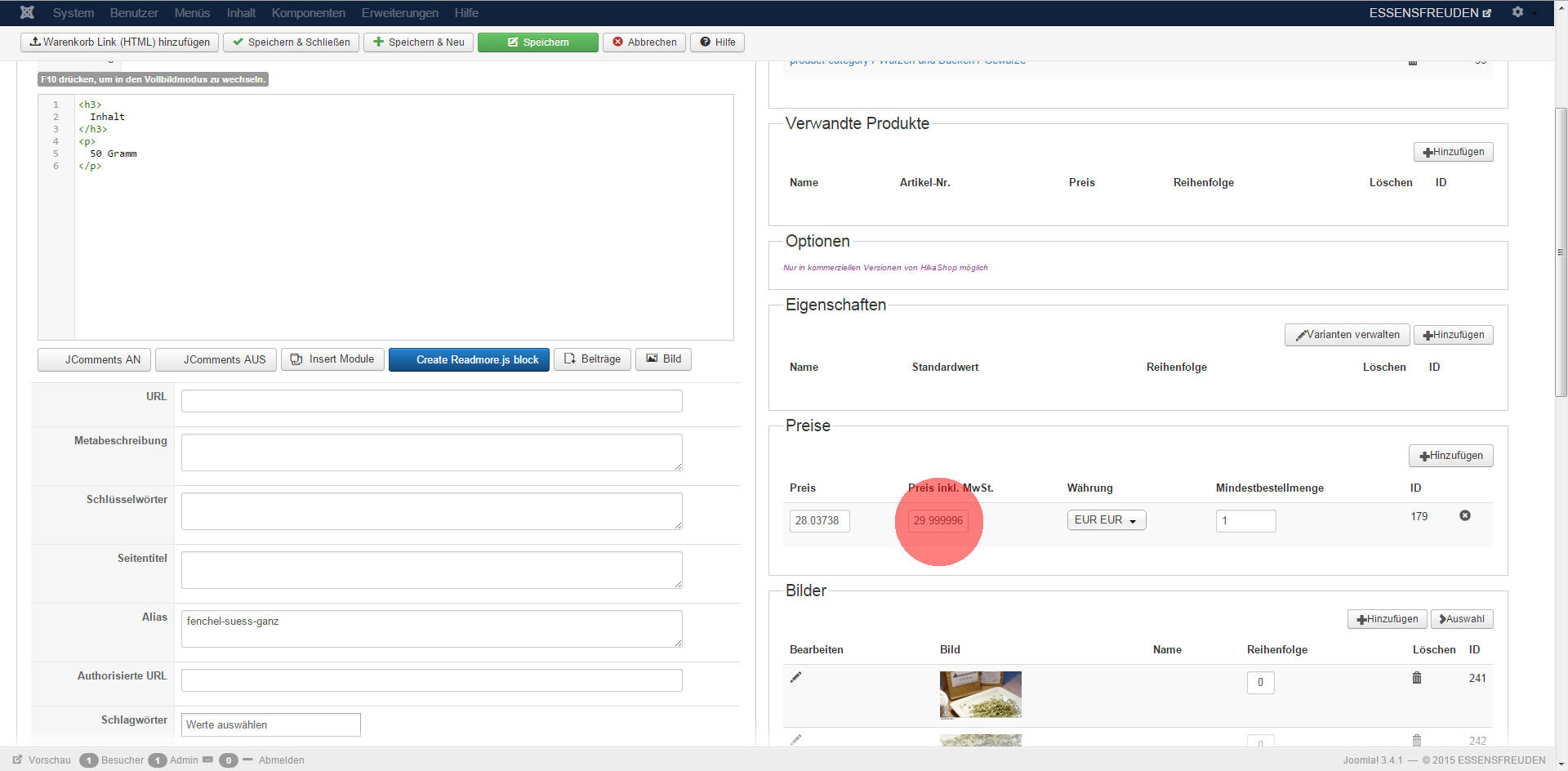
Task: Click the fennel product image thumbnail
Action: tap(980, 694)
